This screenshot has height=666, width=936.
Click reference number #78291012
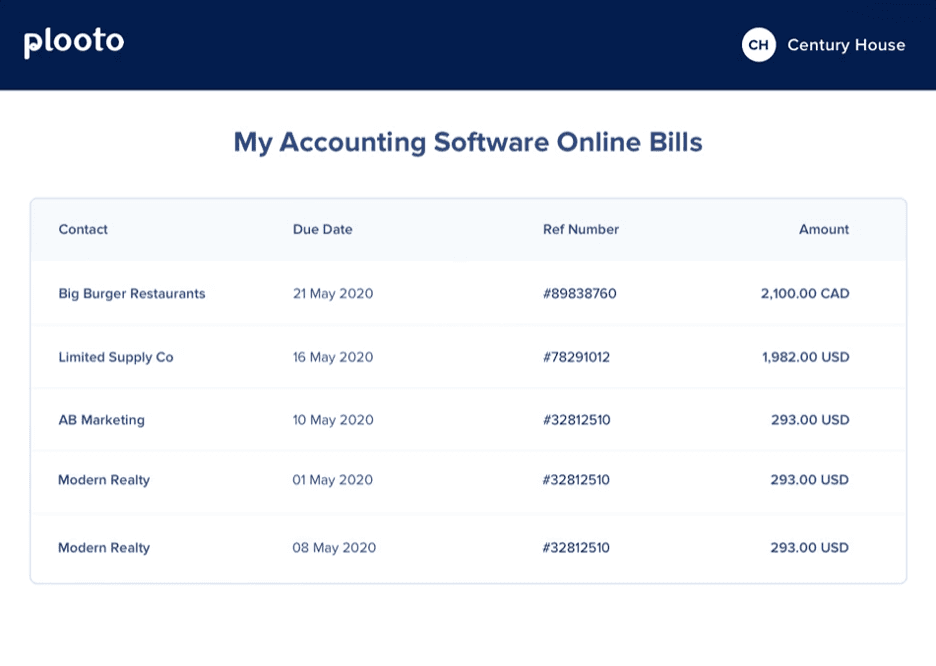coord(576,357)
